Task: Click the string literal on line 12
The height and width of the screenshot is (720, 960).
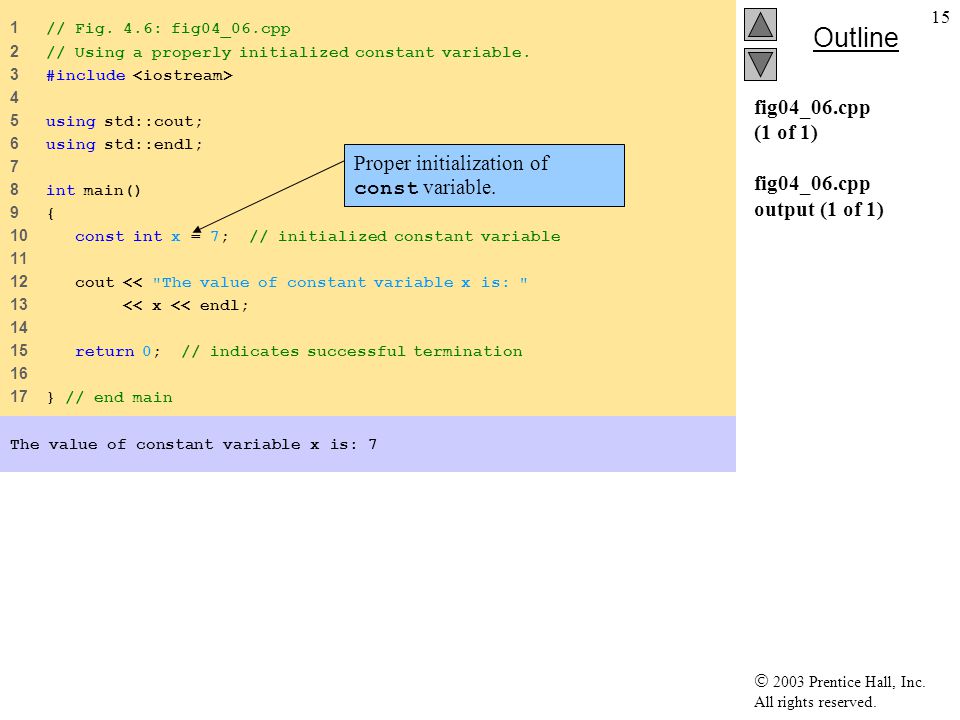Action: (x=340, y=282)
